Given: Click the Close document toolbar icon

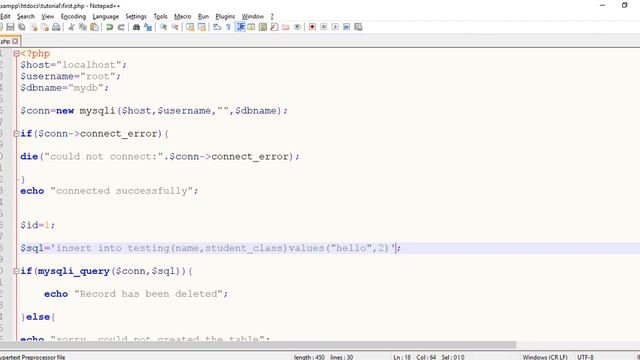Looking at the screenshot, I should 33,27.
